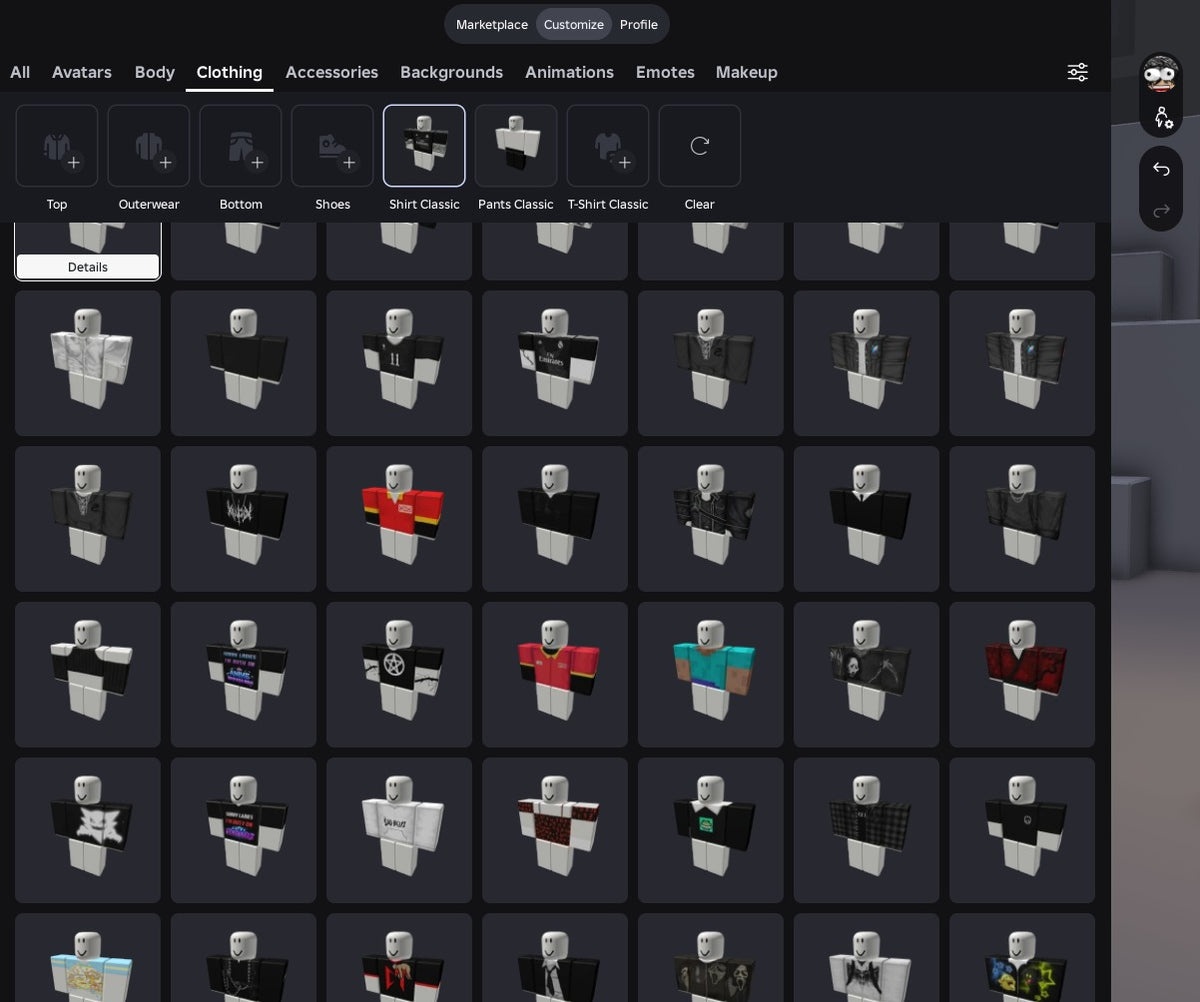Select the black shirt with number 11

point(399,363)
